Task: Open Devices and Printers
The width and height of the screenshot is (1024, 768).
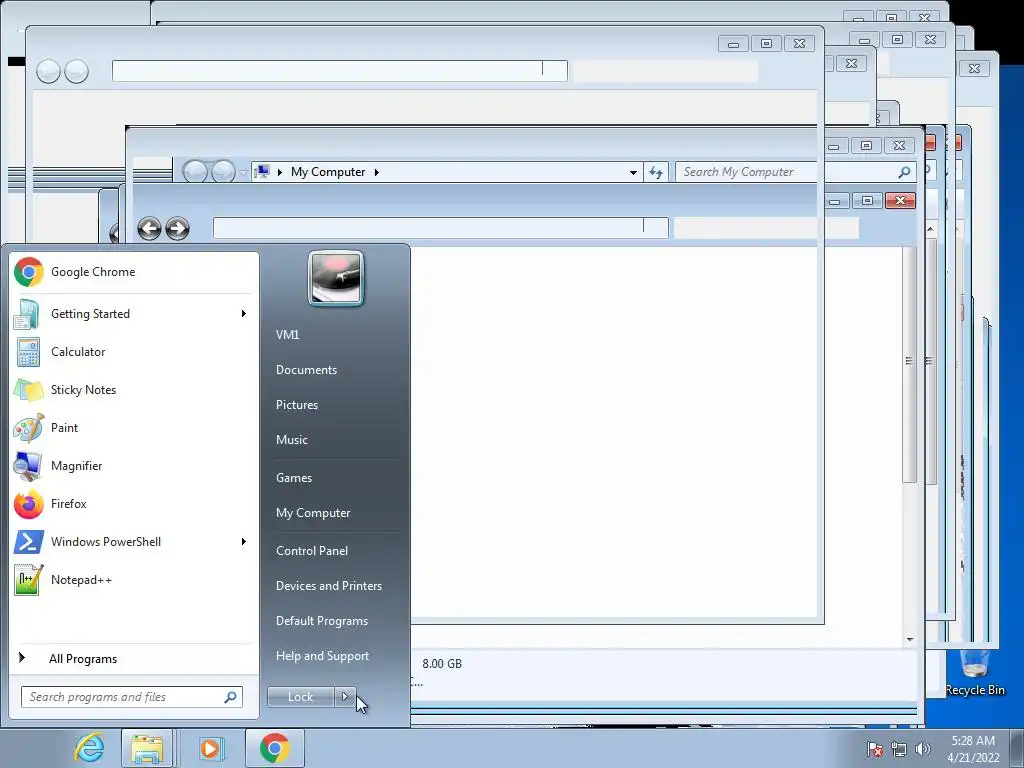Action: (x=328, y=586)
